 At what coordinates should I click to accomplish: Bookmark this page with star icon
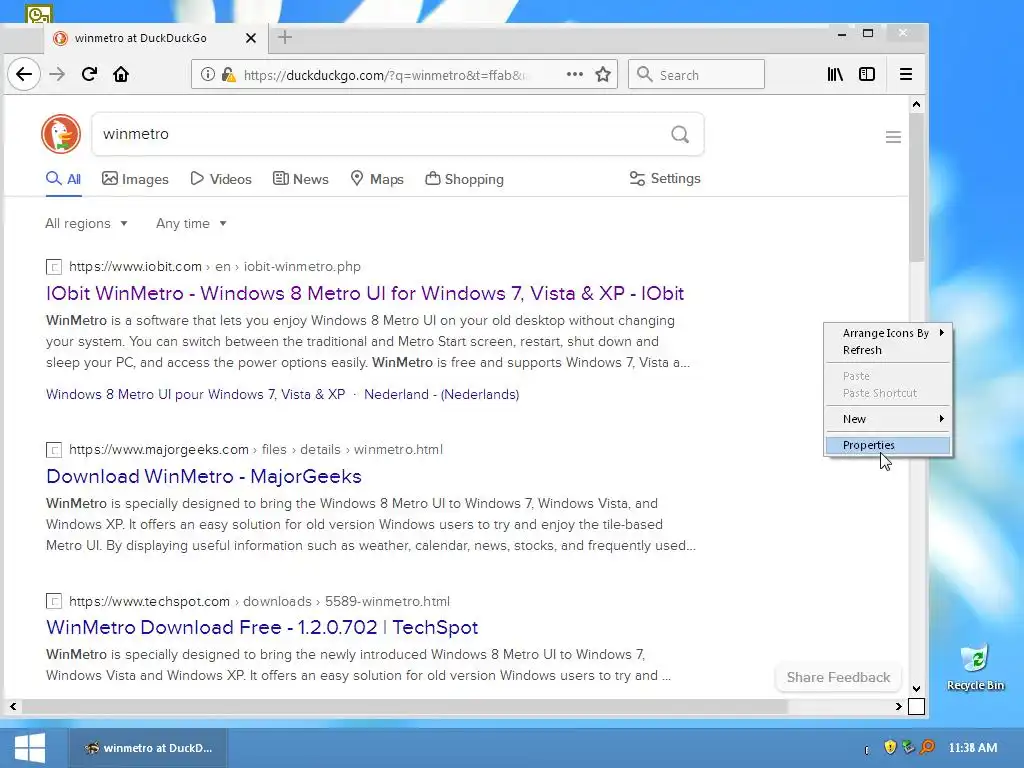click(603, 74)
